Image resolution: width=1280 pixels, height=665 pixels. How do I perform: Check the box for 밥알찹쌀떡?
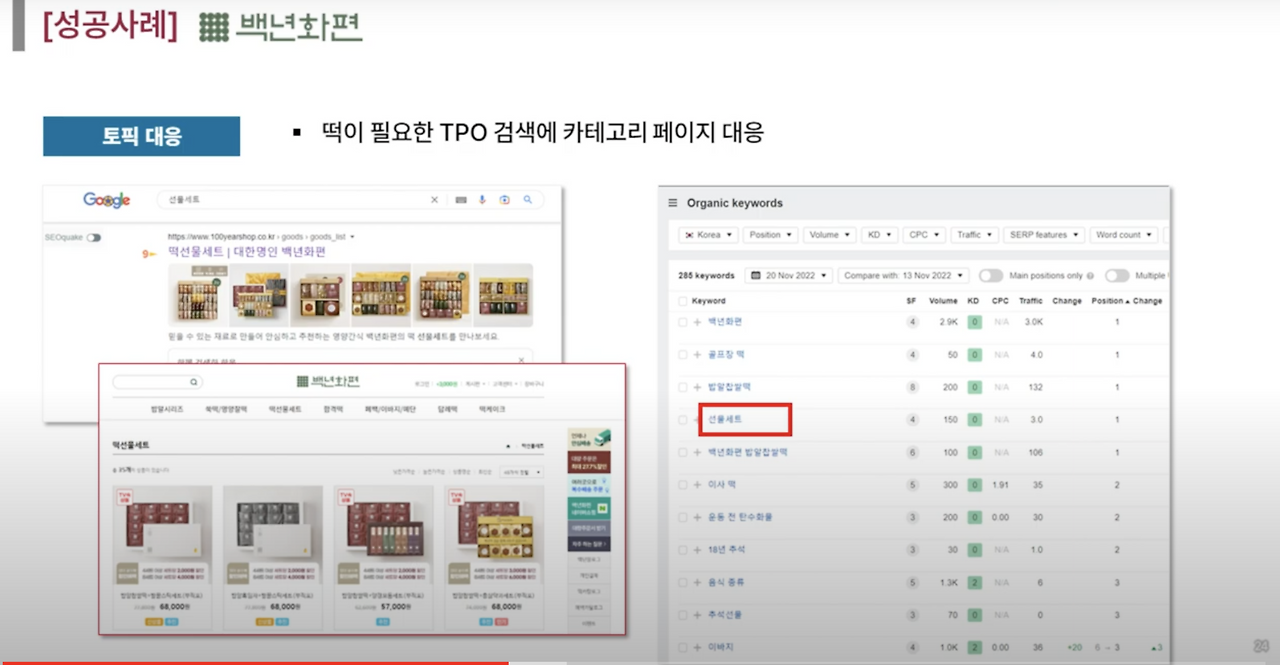click(x=683, y=387)
